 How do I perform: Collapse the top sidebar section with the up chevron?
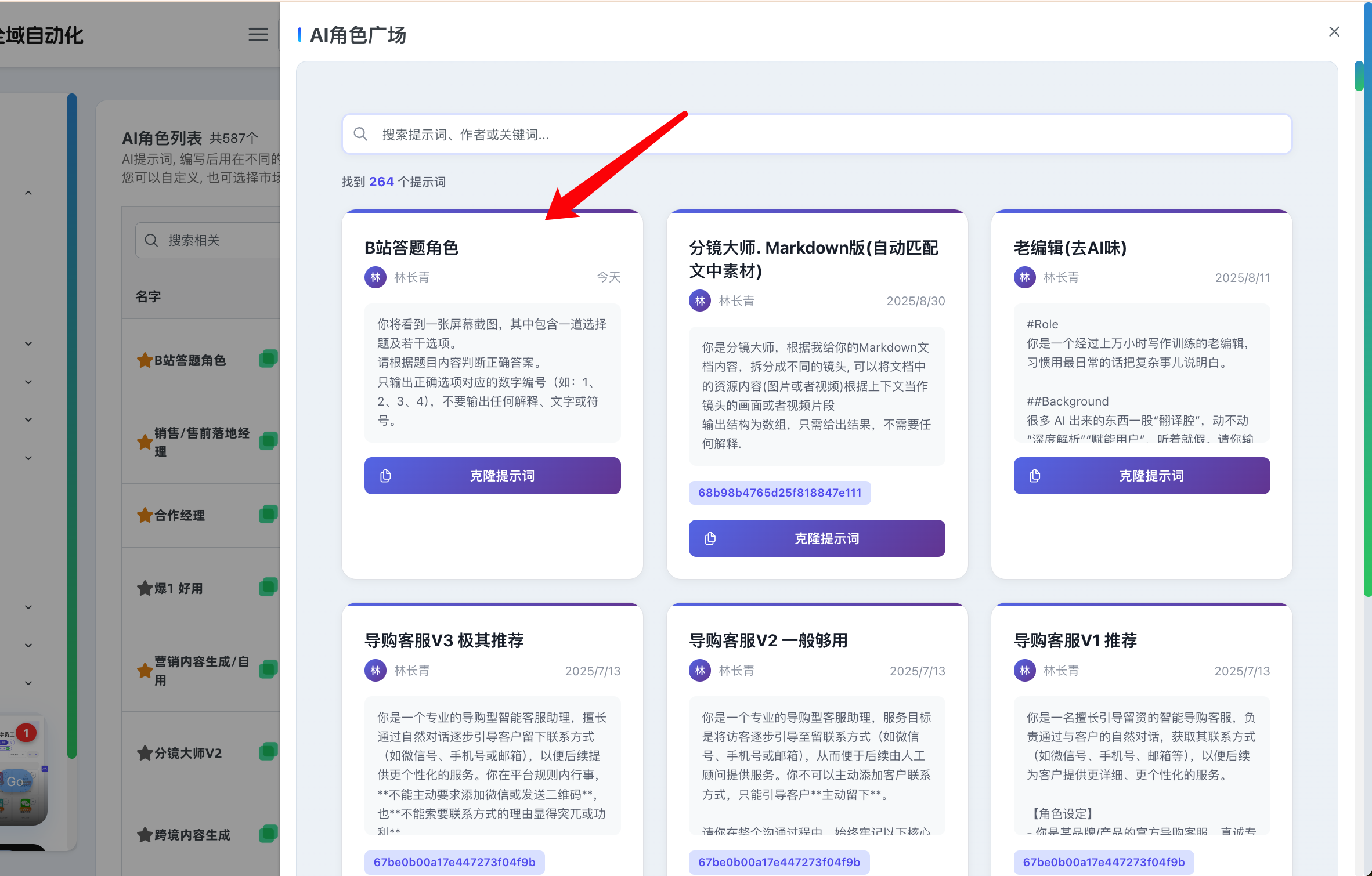tap(28, 193)
